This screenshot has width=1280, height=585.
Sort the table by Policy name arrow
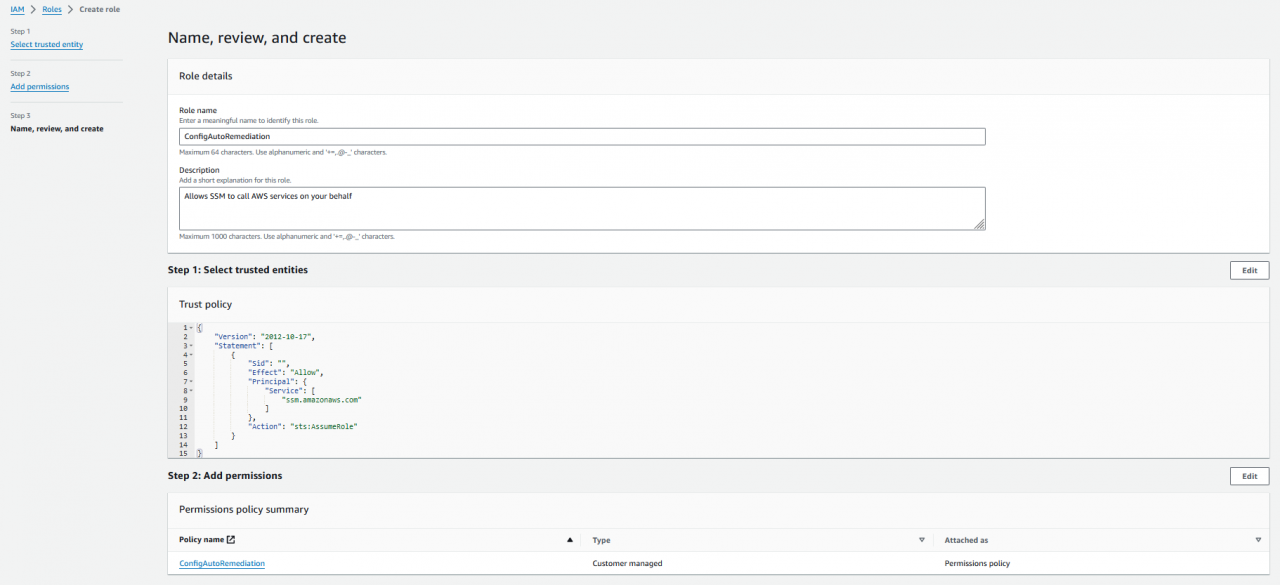point(570,540)
